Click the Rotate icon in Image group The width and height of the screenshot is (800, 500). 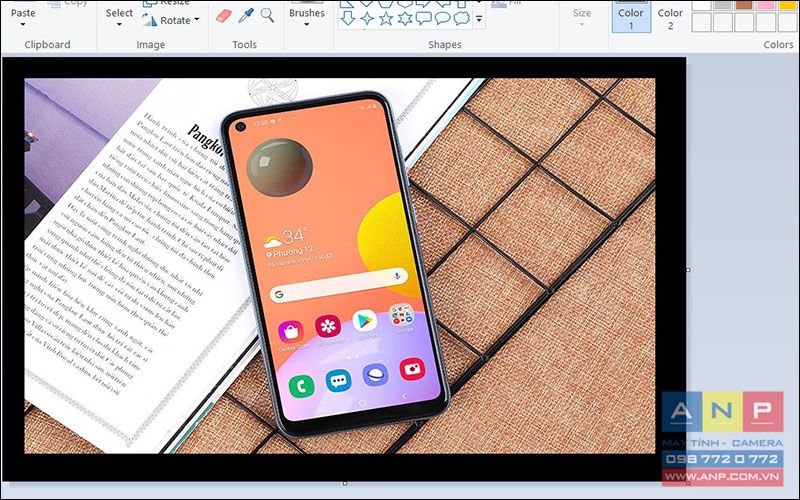pos(149,20)
